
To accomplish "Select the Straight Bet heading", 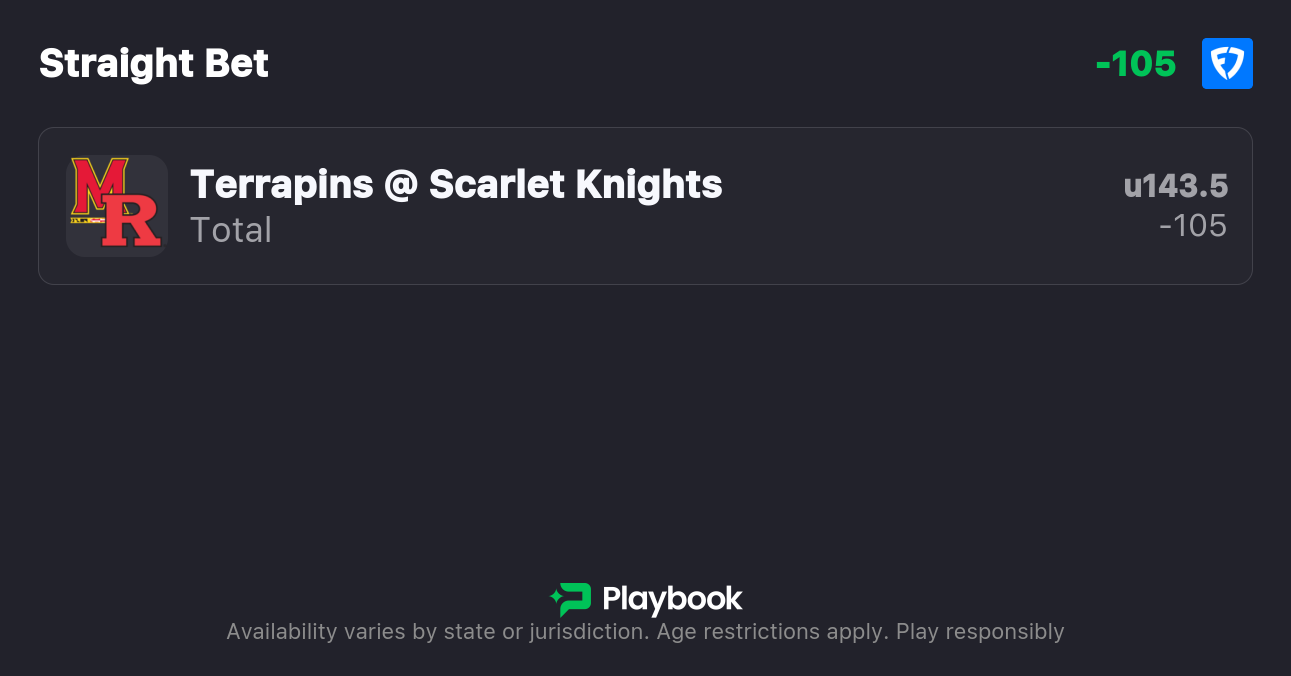I will point(154,64).
